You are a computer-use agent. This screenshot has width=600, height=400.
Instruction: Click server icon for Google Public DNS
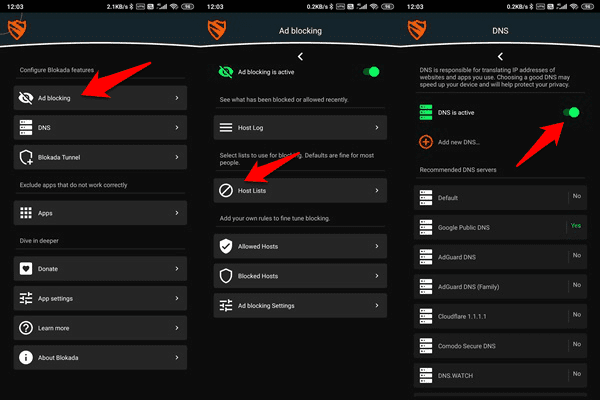tap(426, 227)
